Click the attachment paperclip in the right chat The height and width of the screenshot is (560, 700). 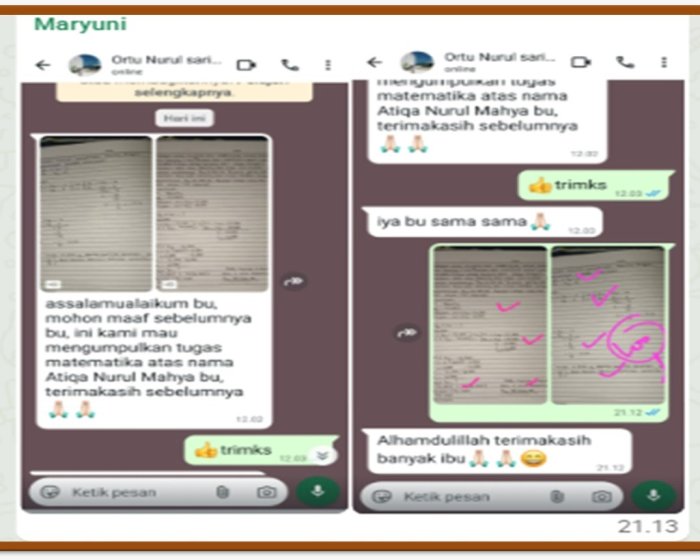tap(556, 497)
